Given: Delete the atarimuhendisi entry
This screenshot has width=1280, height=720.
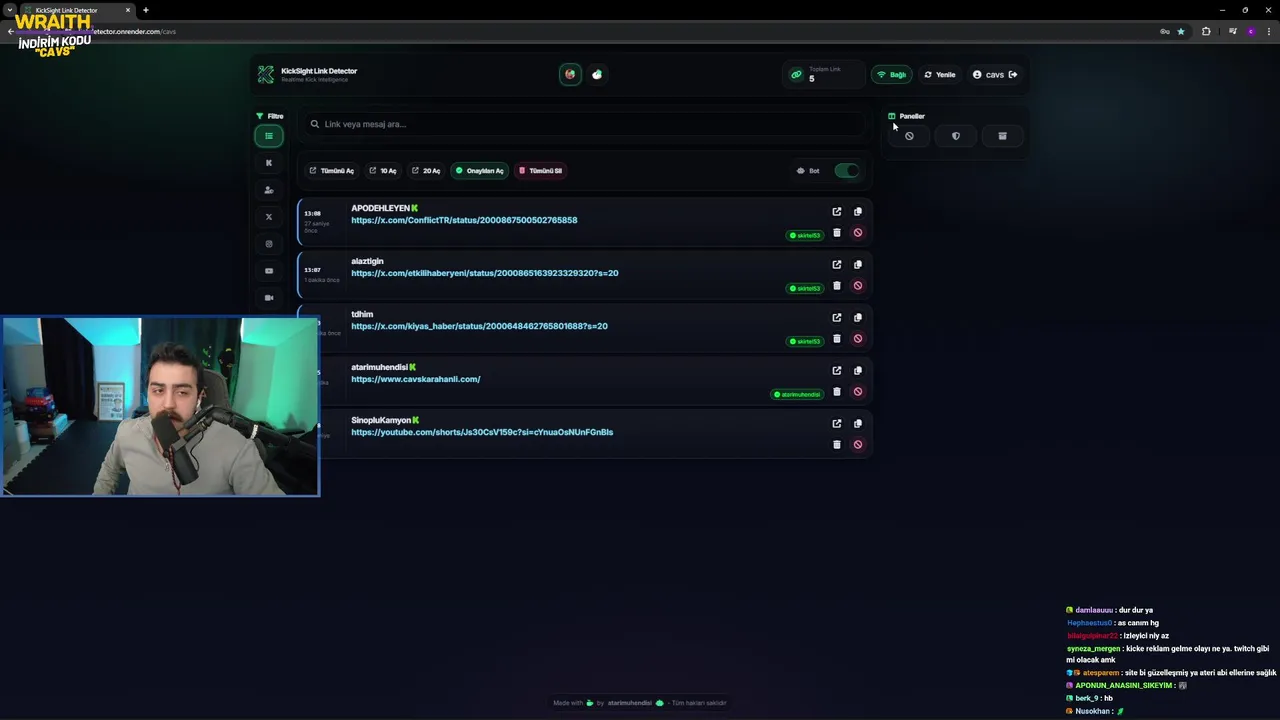Looking at the screenshot, I should click(837, 392).
